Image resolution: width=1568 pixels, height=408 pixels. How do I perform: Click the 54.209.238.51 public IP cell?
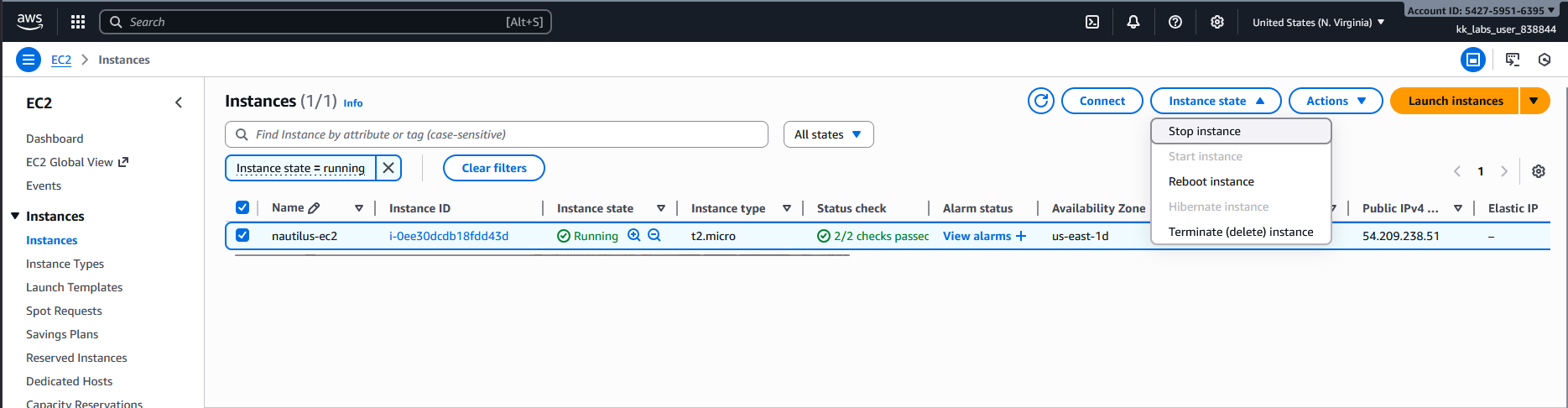(x=1401, y=236)
